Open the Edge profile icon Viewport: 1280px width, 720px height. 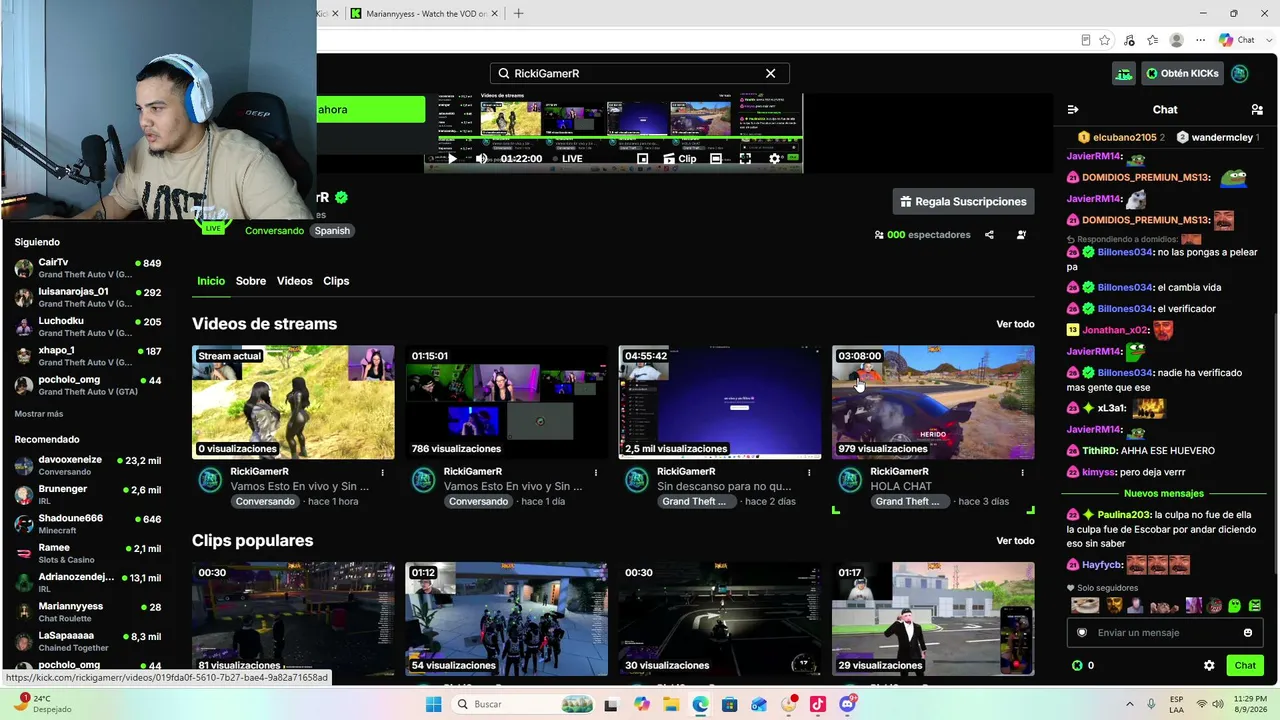pyautogui.click(x=1177, y=40)
